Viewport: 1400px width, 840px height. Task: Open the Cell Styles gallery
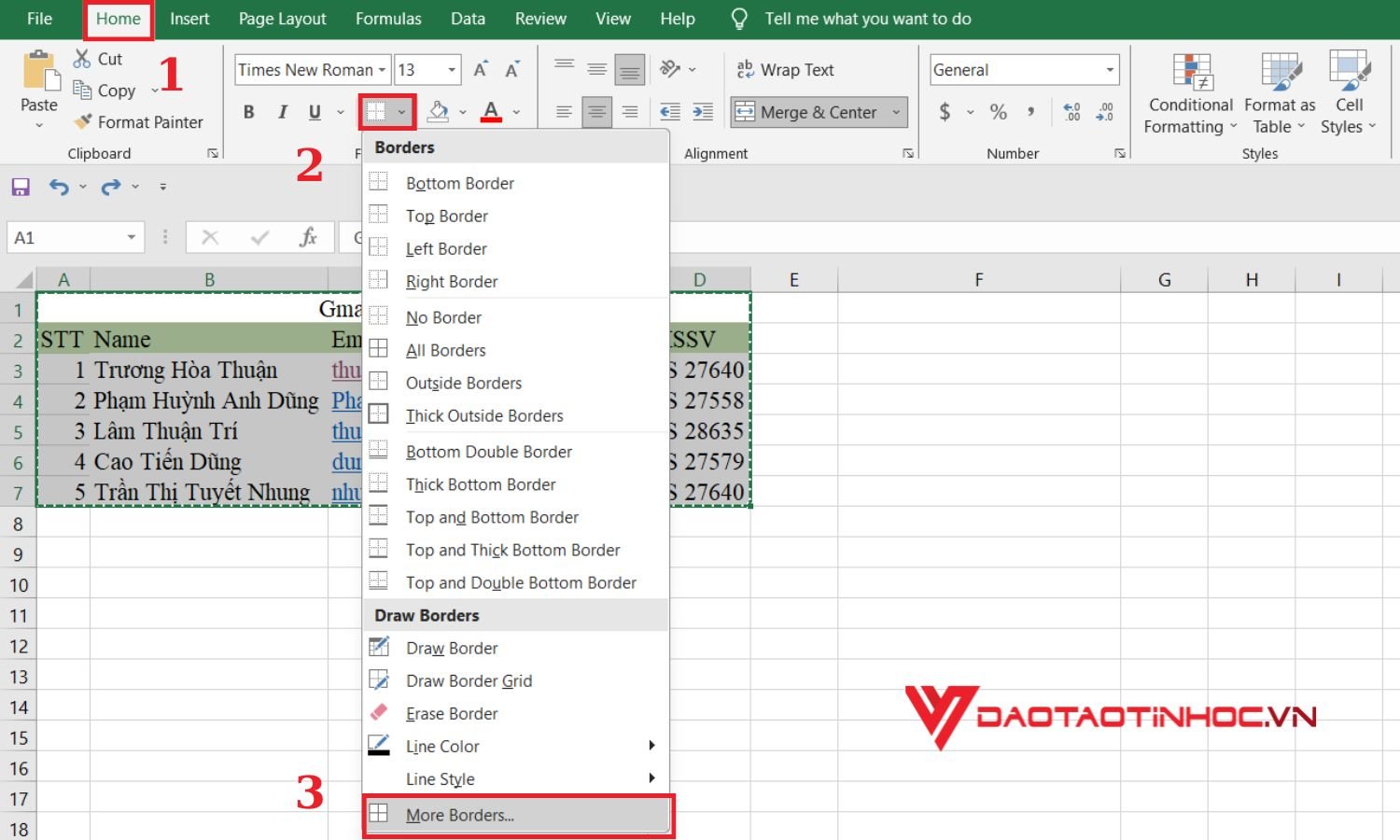click(1348, 91)
